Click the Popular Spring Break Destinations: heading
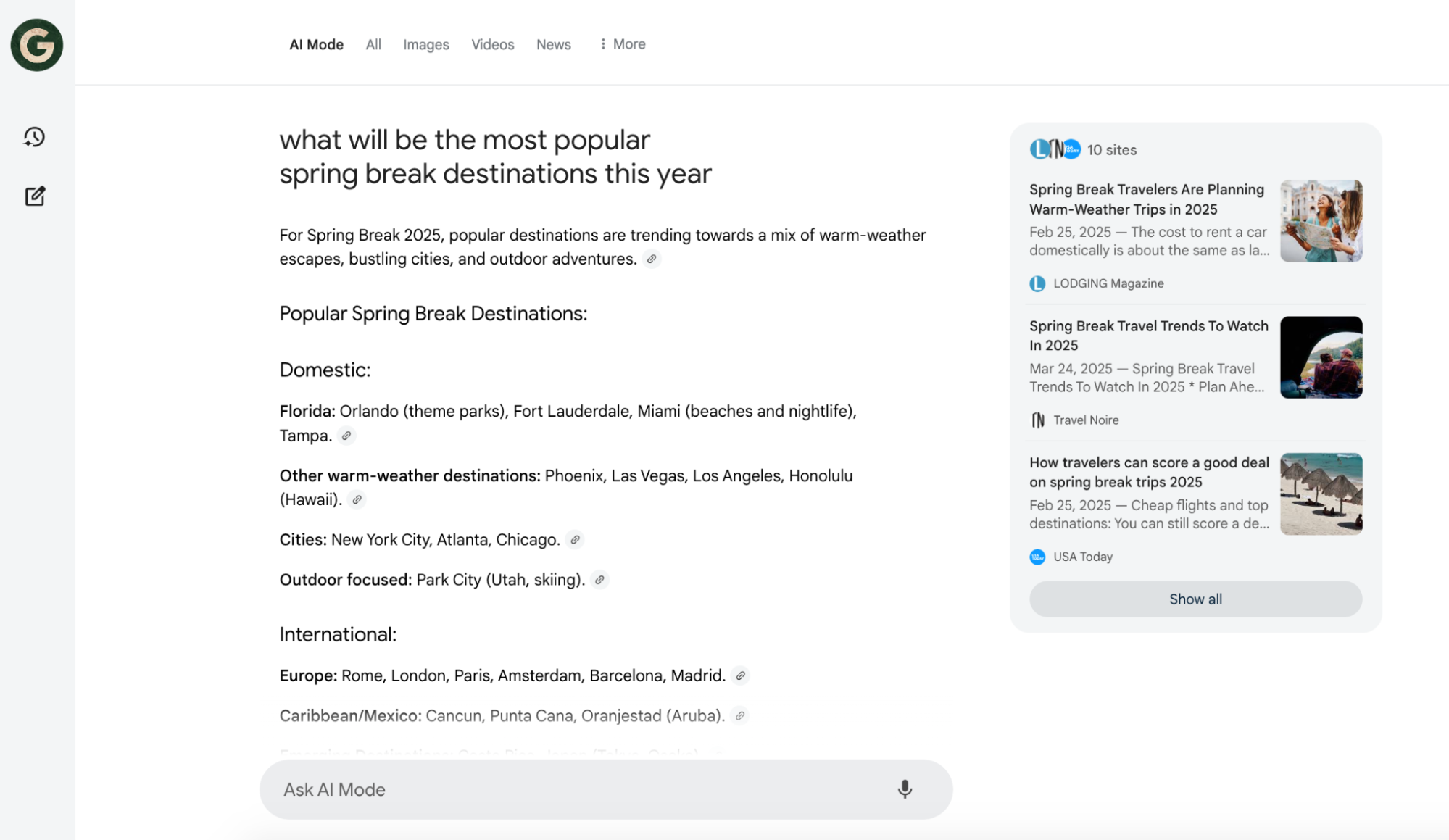This screenshot has height=840, width=1449. click(433, 314)
